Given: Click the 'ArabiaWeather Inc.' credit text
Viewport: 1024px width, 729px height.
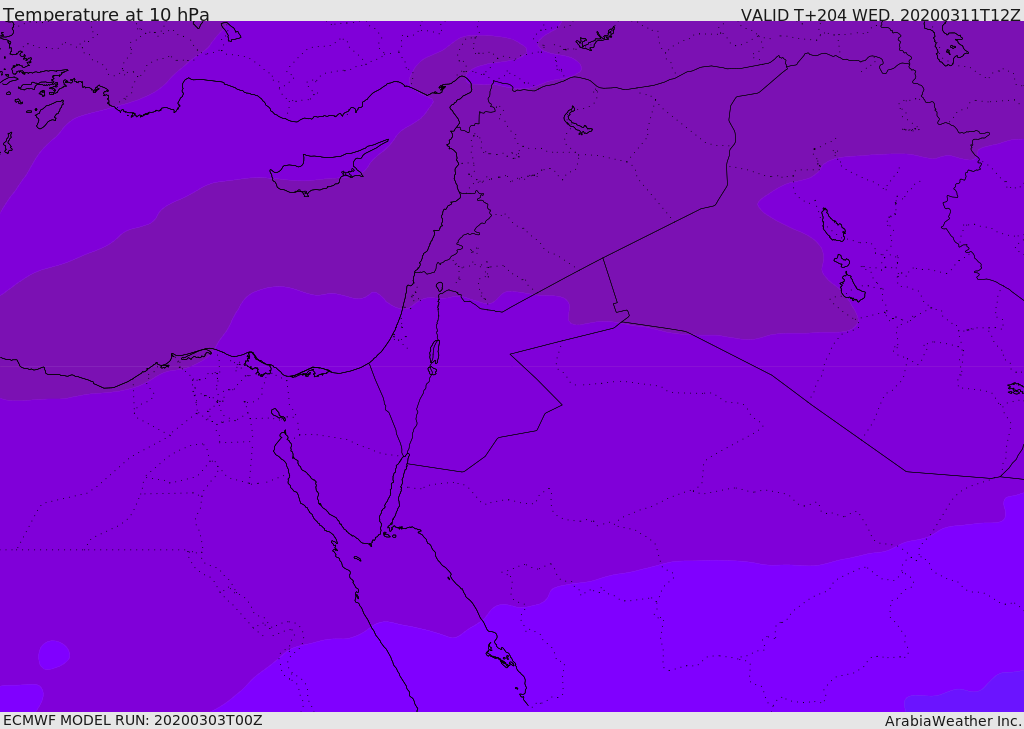Looking at the screenshot, I should coord(953,721).
